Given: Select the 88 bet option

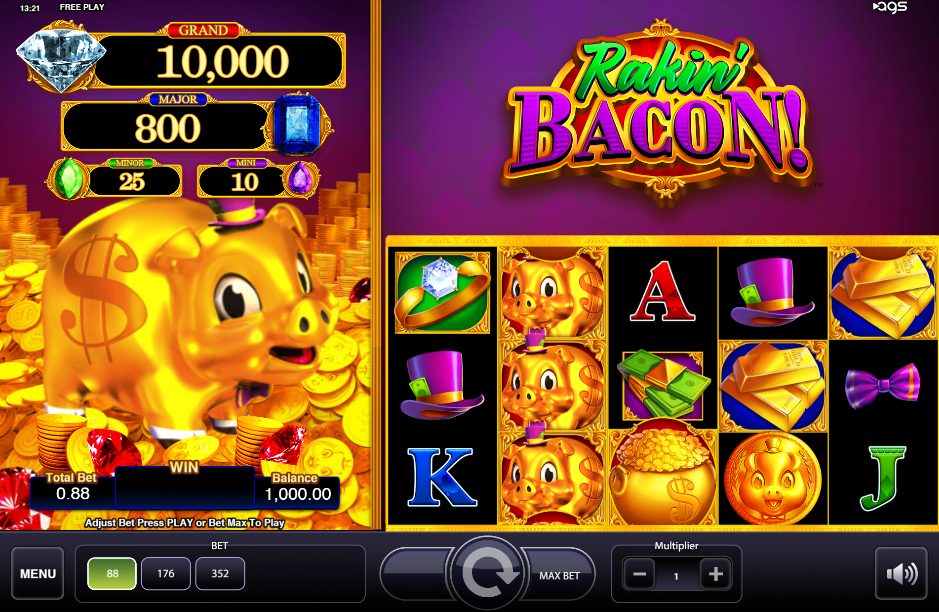Looking at the screenshot, I should point(112,573).
